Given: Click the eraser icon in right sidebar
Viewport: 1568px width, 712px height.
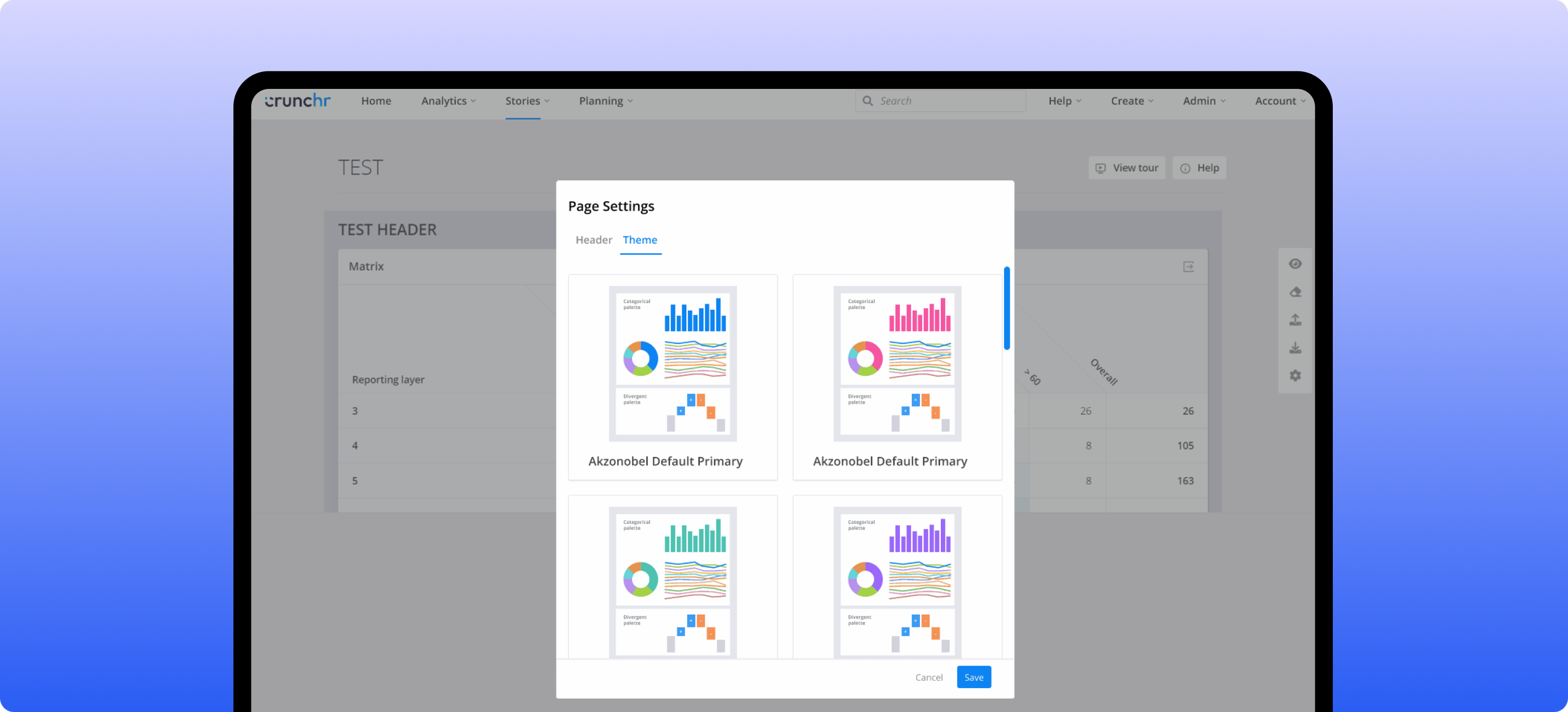Looking at the screenshot, I should [1295, 292].
